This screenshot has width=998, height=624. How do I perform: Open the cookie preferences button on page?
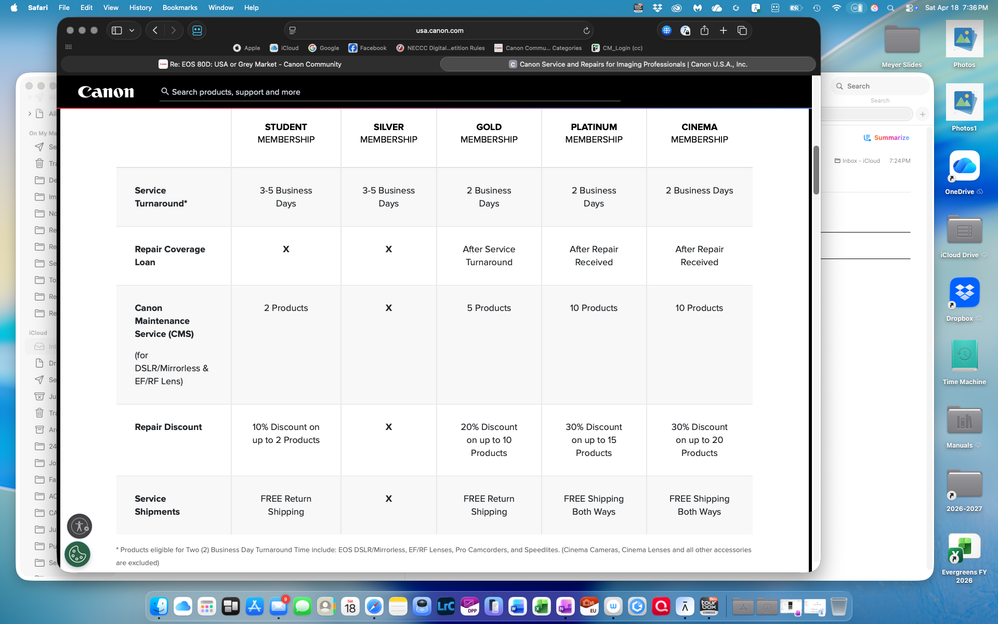tap(78, 554)
